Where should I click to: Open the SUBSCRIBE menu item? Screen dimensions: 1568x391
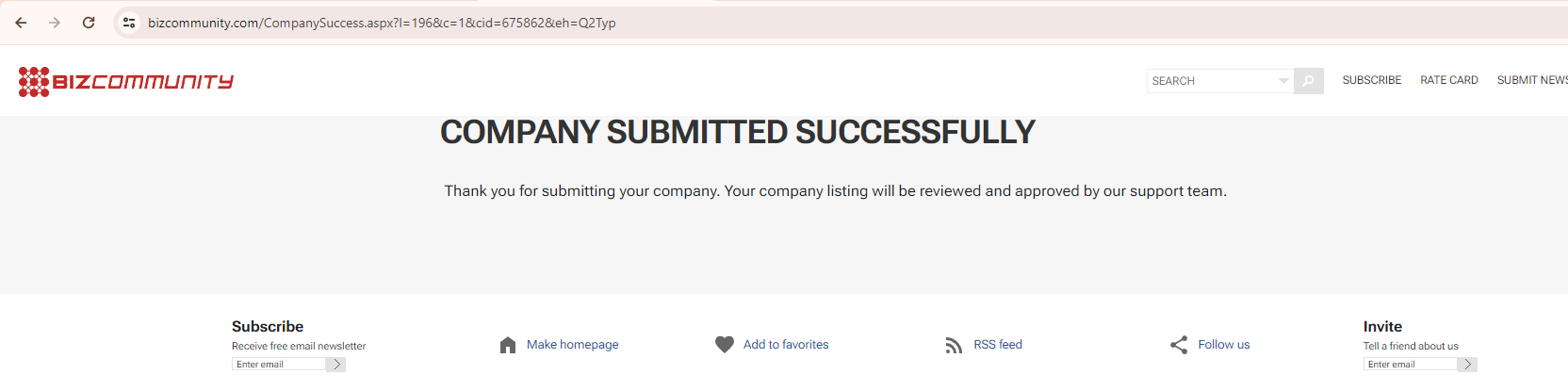tap(1371, 80)
